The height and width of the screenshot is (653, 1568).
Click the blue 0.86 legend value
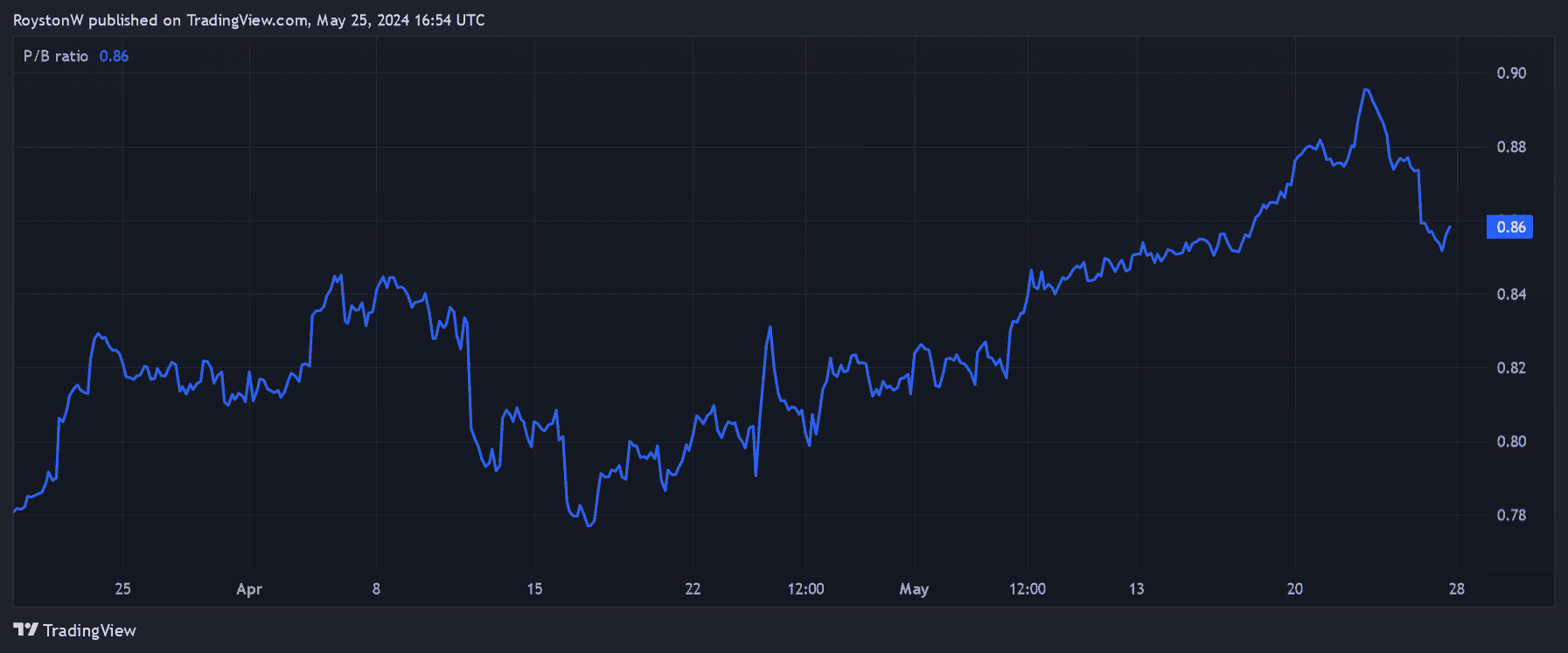tap(114, 56)
